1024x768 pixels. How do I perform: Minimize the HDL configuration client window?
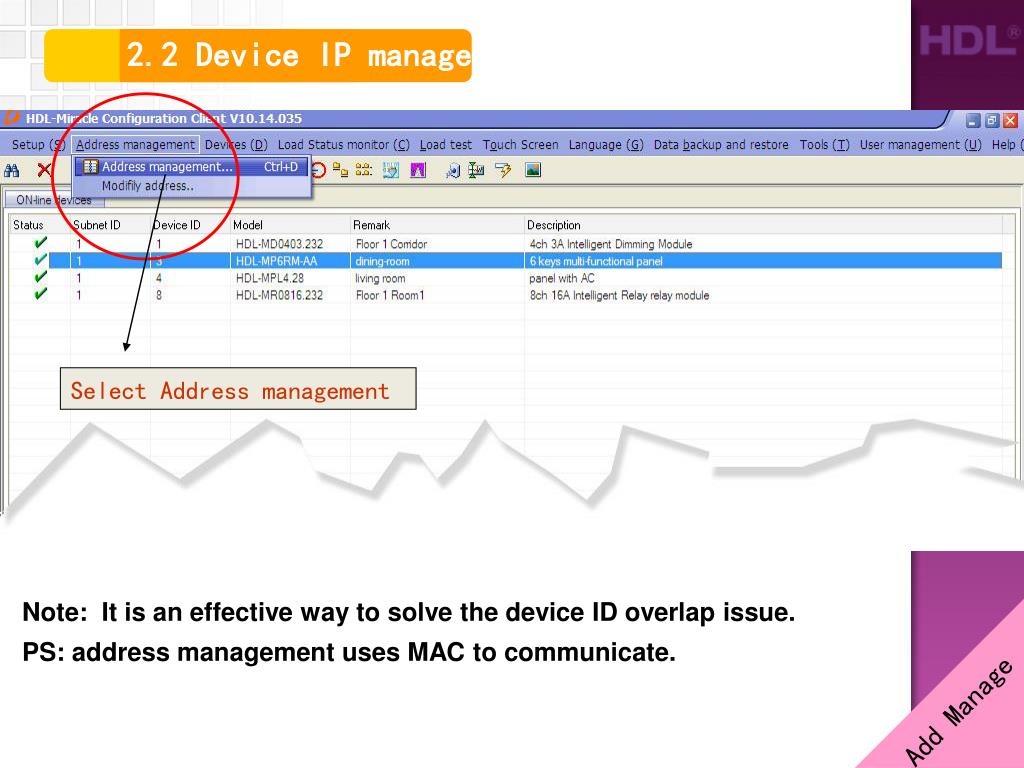coord(973,120)
